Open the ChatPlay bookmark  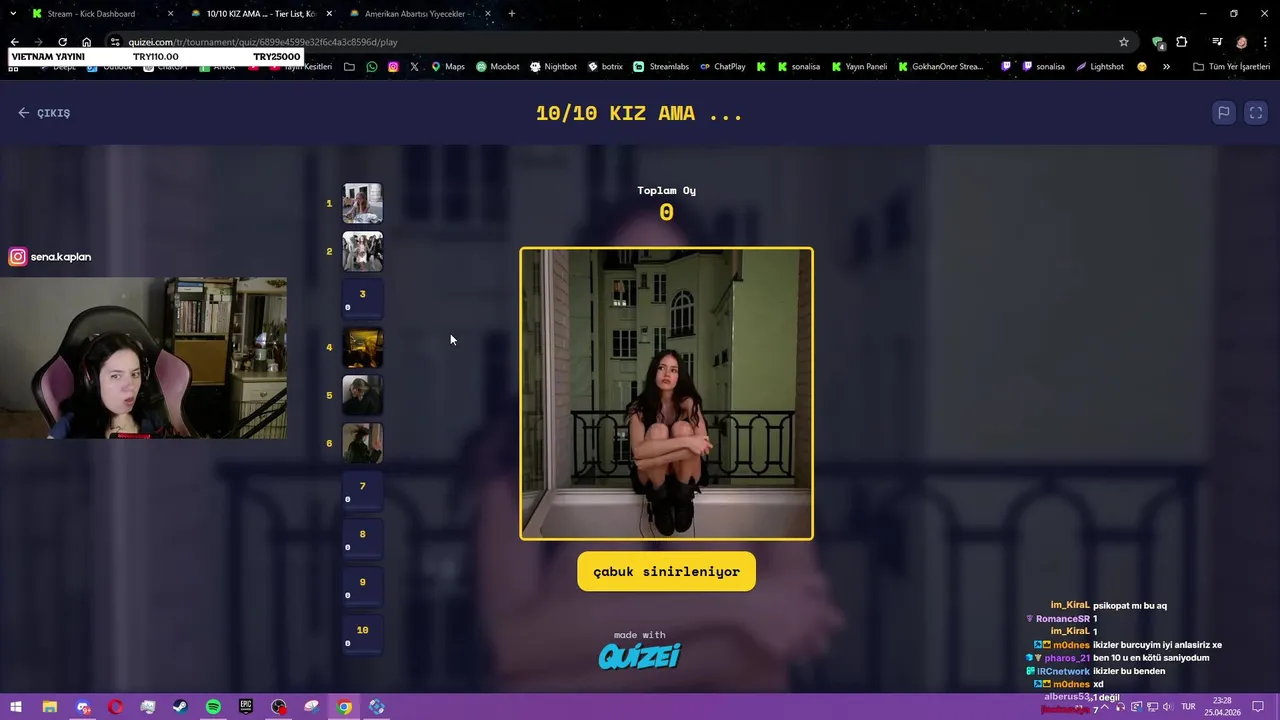click(722, 67)
